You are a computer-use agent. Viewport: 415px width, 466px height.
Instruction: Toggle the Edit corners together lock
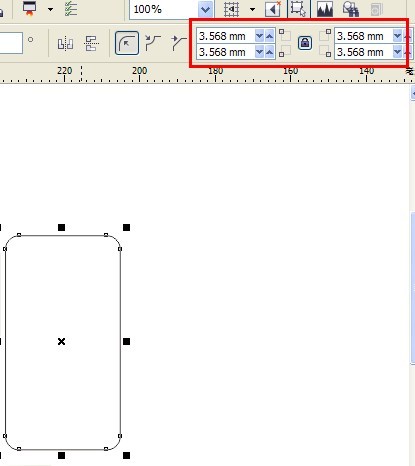[x=305, y=43]
